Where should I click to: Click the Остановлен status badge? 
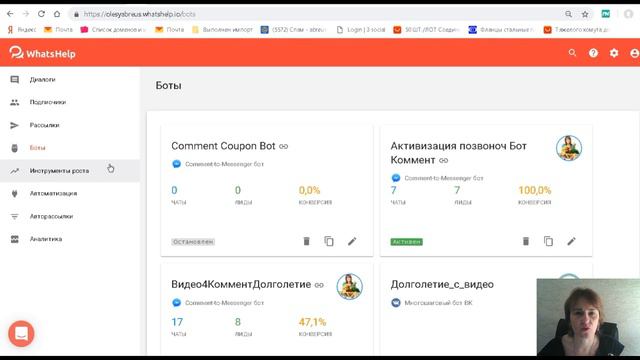193,242
